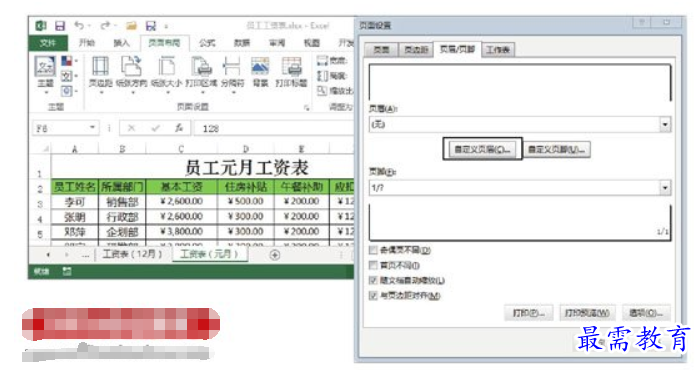The image size is (699, 370).
Task: Click the formula bar confirm checkmark icon
Action: [155, 128]
